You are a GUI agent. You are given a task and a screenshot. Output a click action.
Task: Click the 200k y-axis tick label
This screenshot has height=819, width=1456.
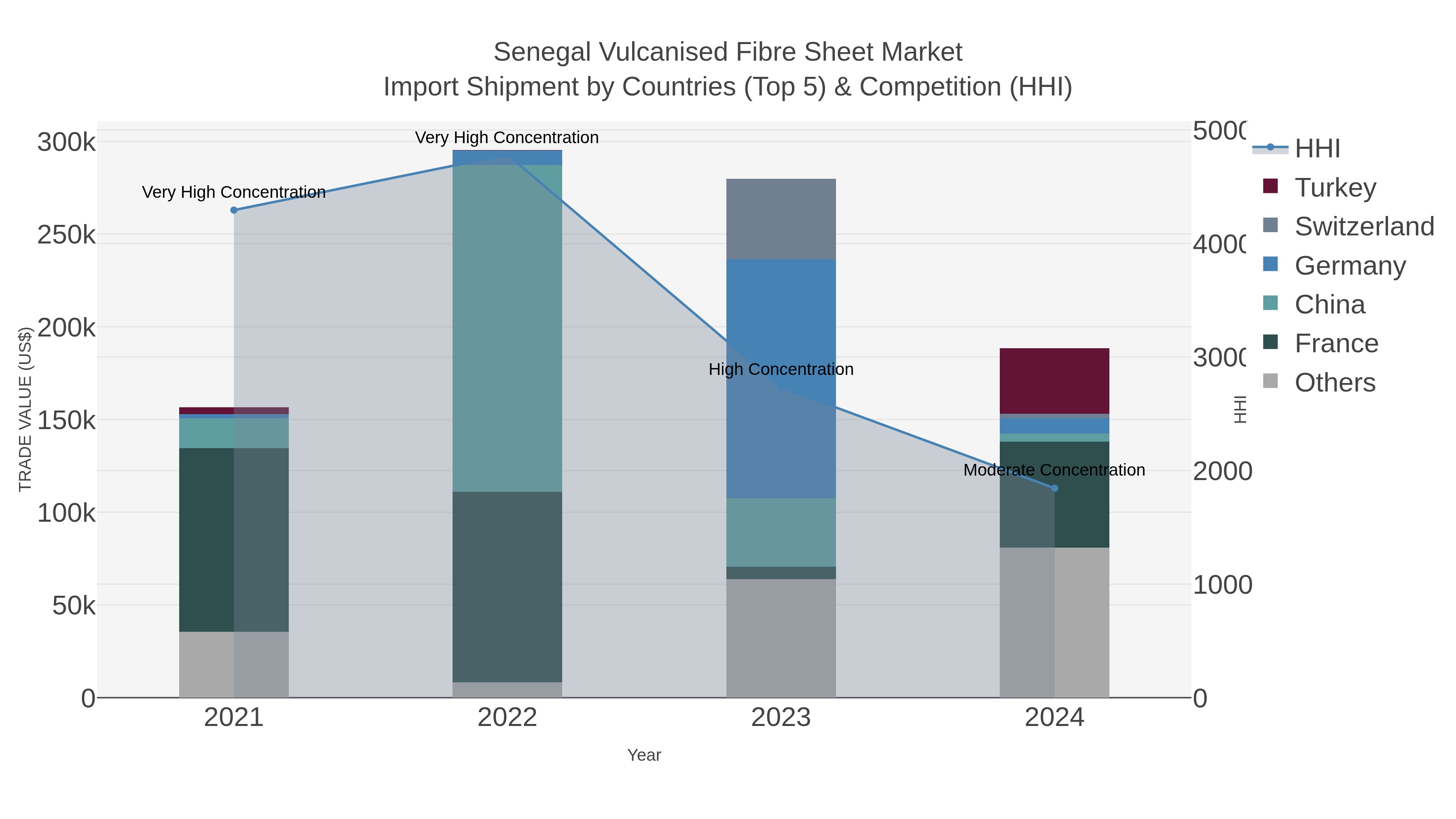tap(66, 327)
